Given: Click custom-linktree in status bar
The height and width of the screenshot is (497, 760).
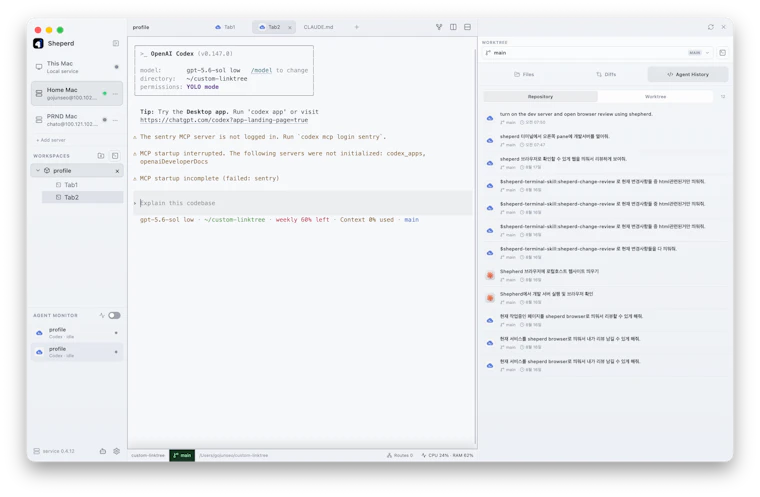Looking at the screenshot, I should click(148, 456).
